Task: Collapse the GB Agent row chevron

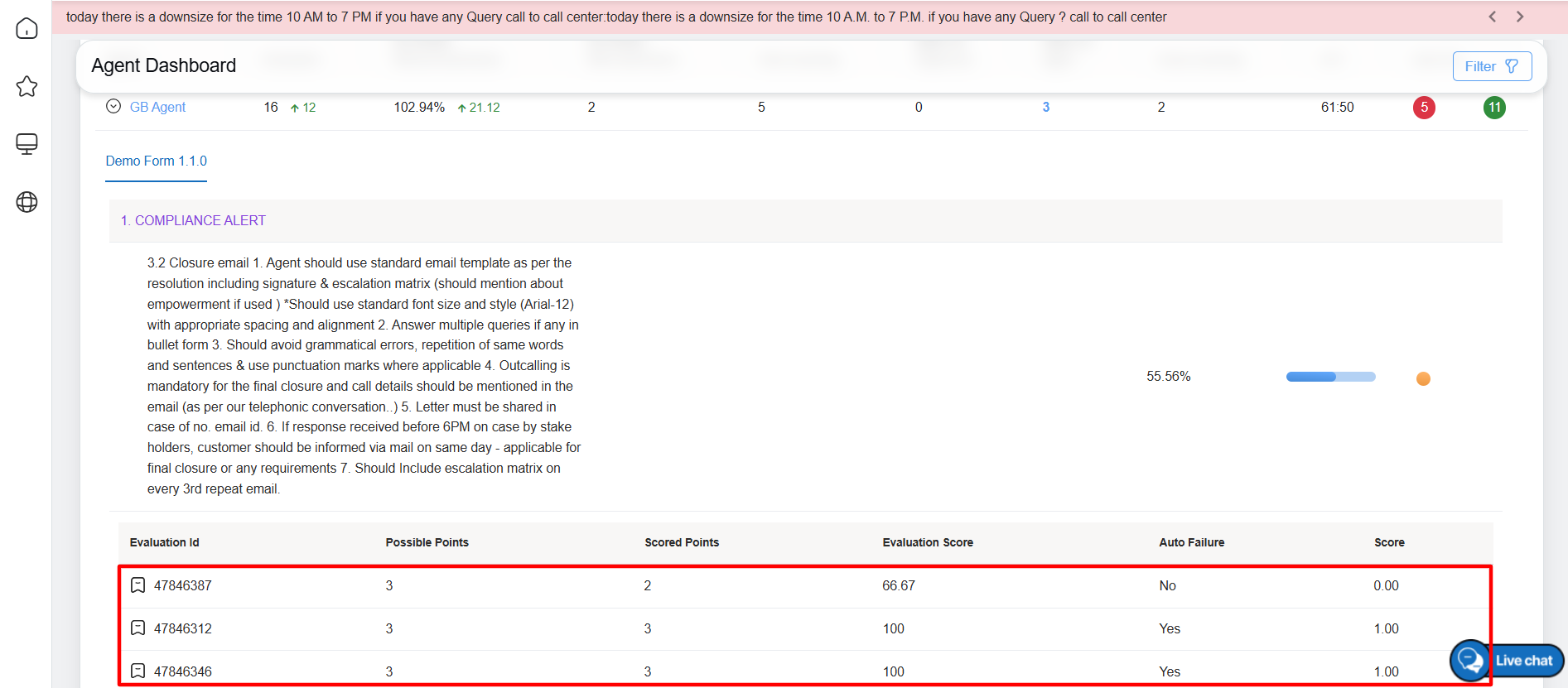Action: 113,106
